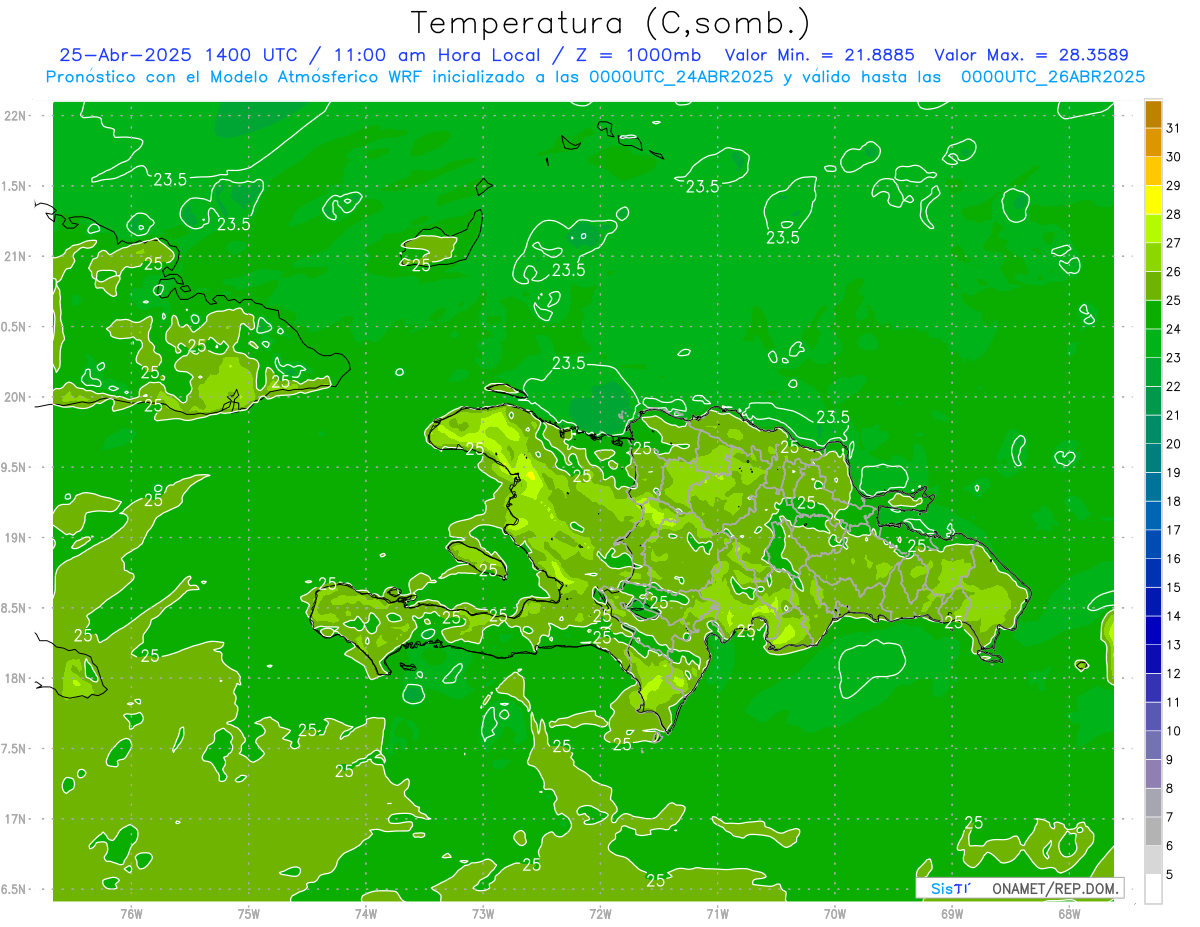Click the '12' value on the color scale
1200x927 pixels.
[1173, 674]
